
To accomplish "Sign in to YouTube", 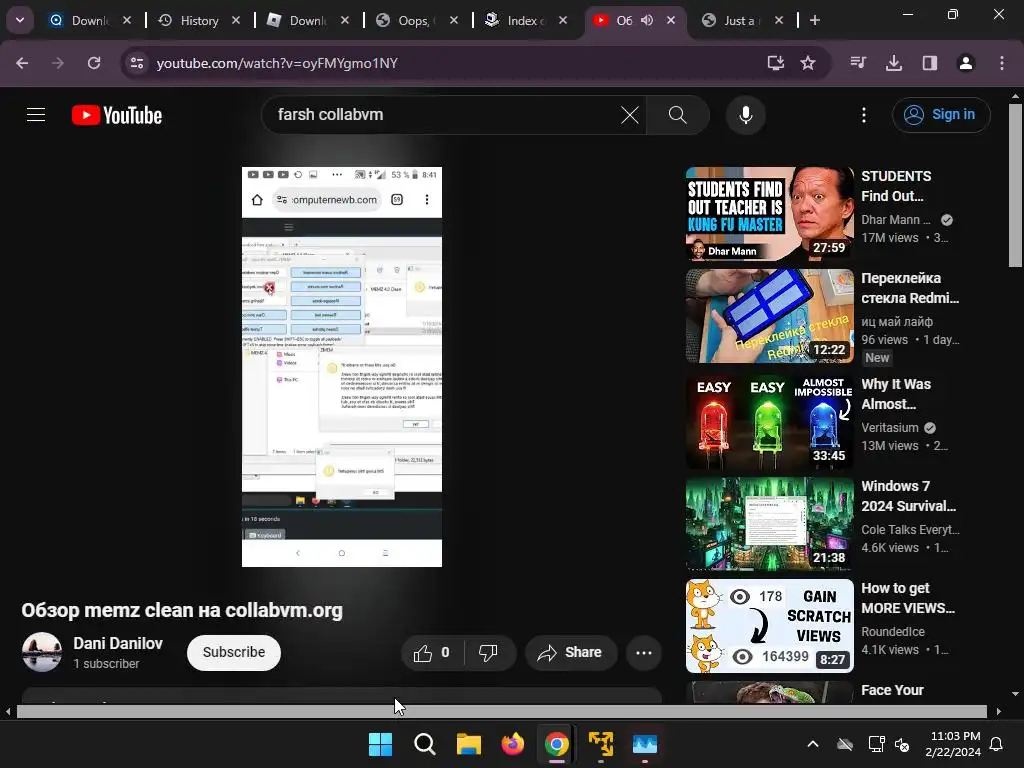I will click(941, 115).
